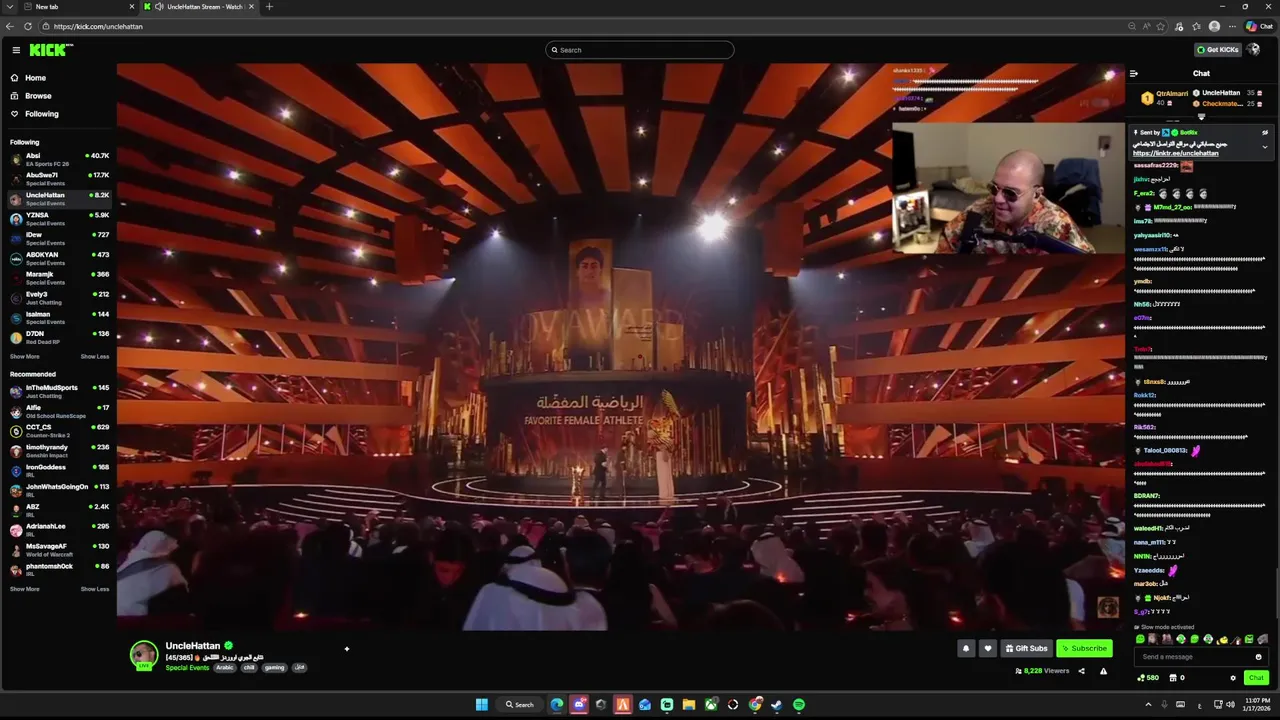The height and width of the screenshot is (720, 1280).
Task: Select the Arabic stream tag
Action: pos(224,668)
